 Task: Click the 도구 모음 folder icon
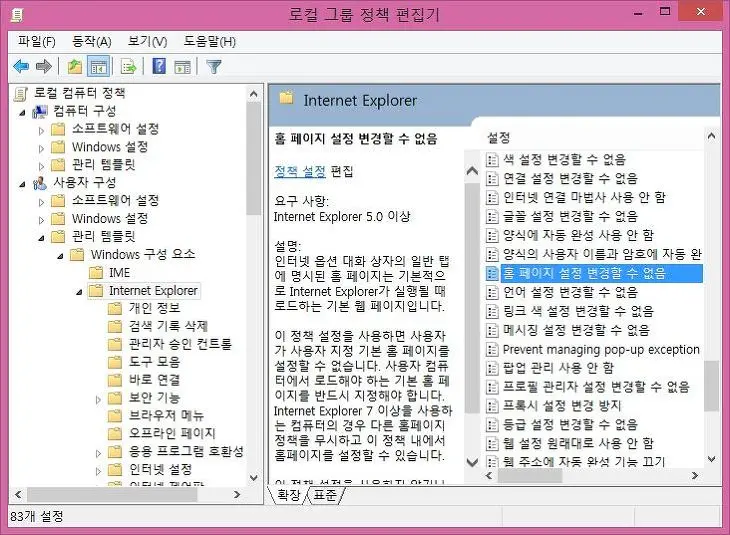pos(115,361)
